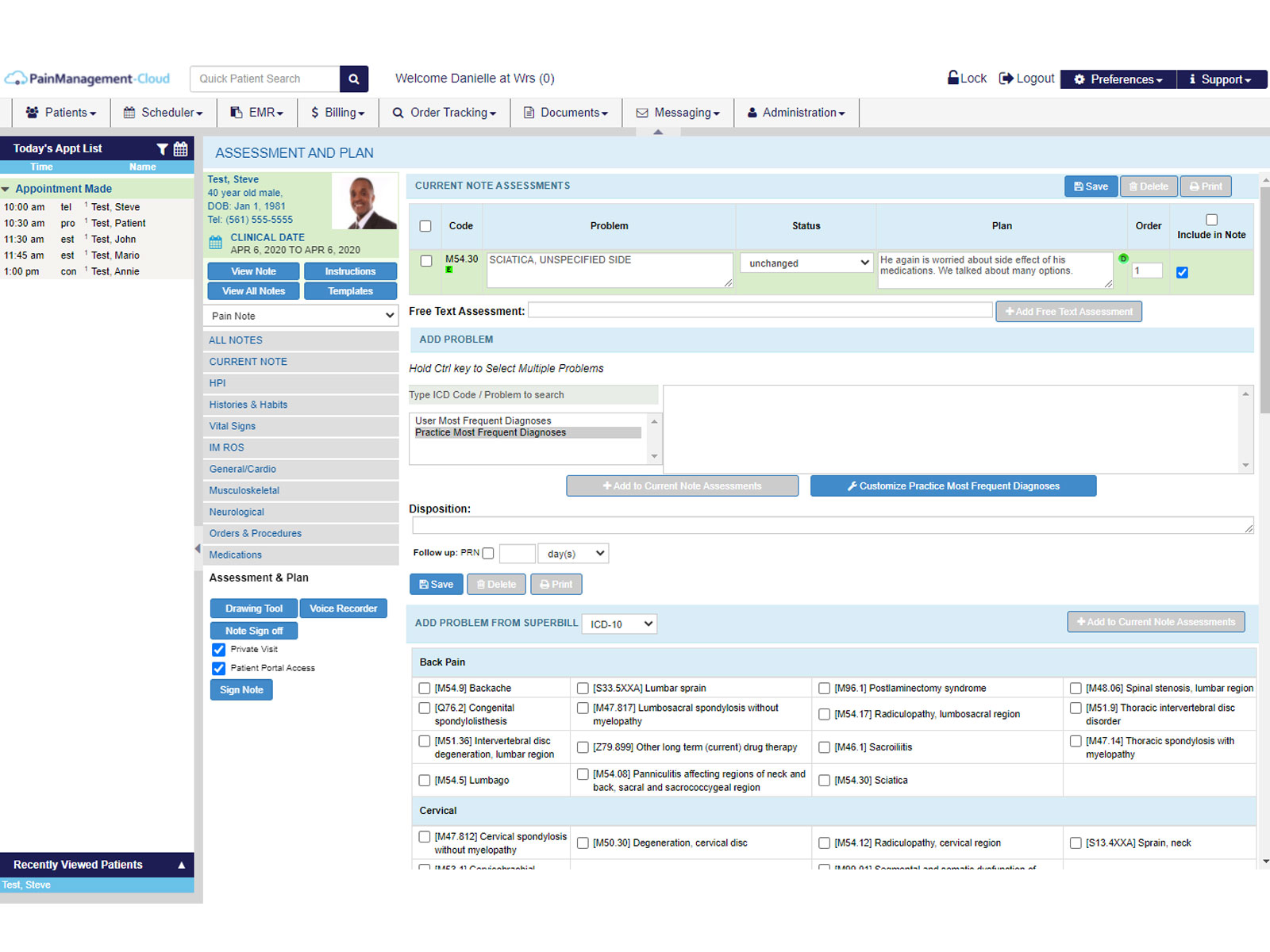Viewport: 1270px width, 952px height.
Task: Check the [M54.9] Backache diagnosis
Action: pos(425,689)
